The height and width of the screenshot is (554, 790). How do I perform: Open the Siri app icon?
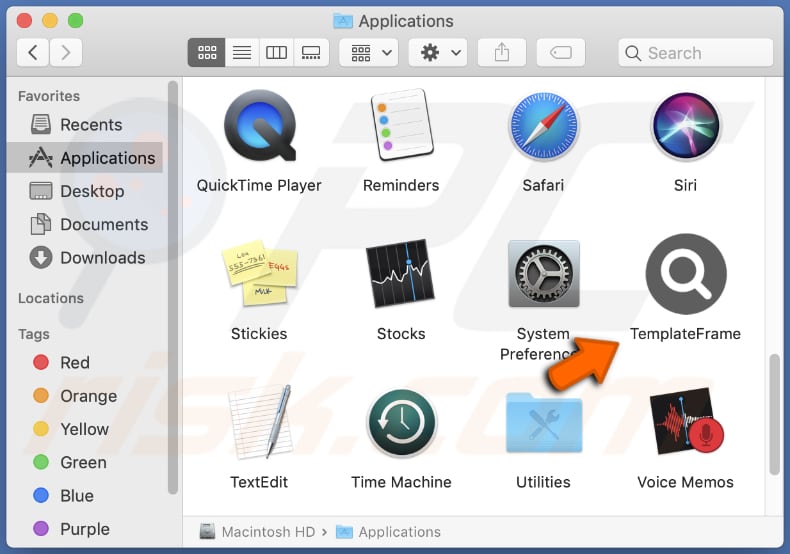[x=686, y=126]
